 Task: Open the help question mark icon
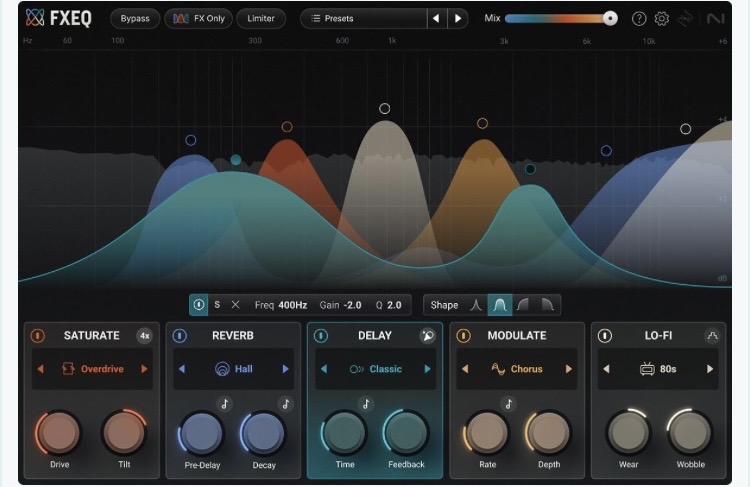coord(639,19)
